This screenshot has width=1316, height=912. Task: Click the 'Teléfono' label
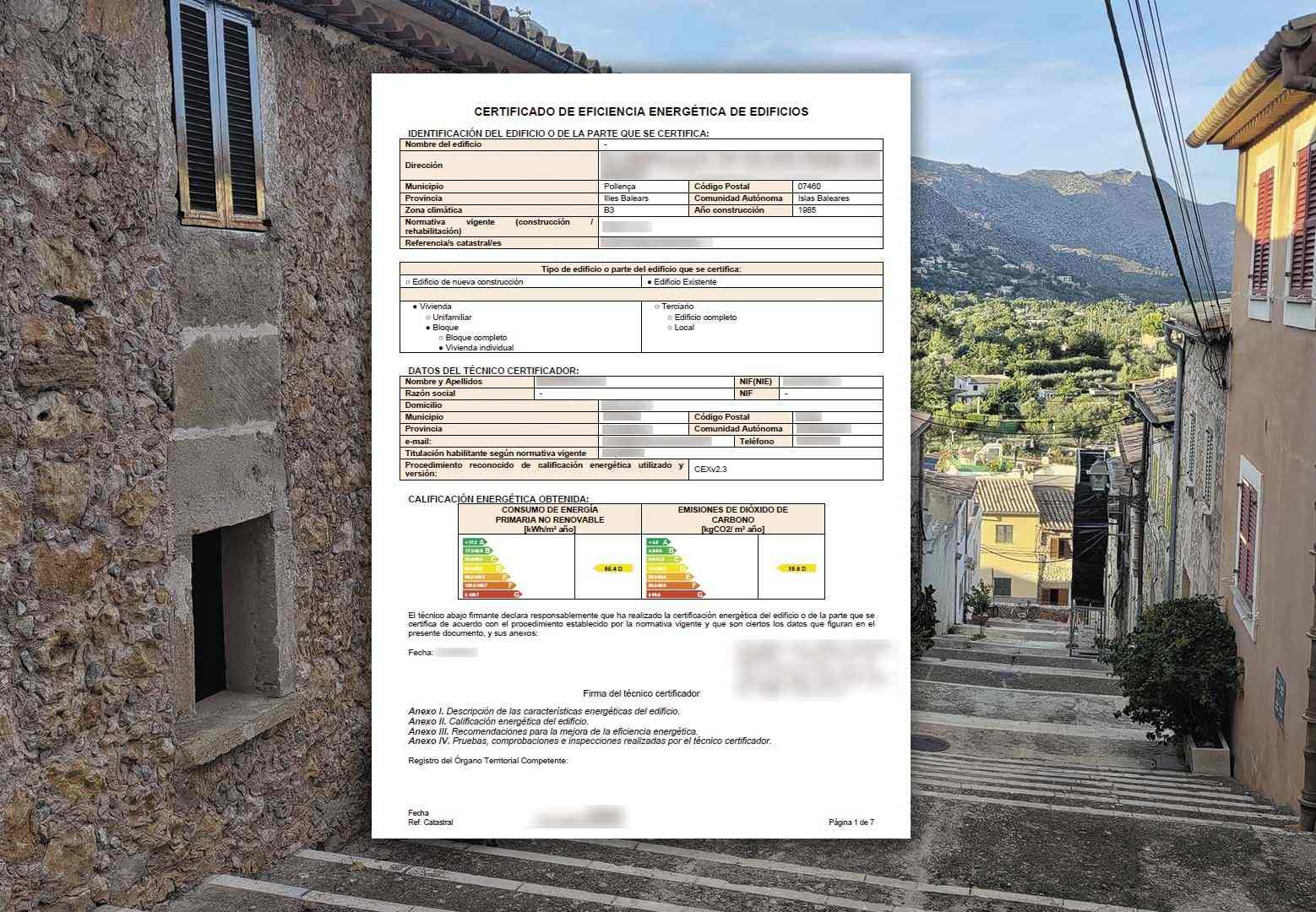coord(757,442)
